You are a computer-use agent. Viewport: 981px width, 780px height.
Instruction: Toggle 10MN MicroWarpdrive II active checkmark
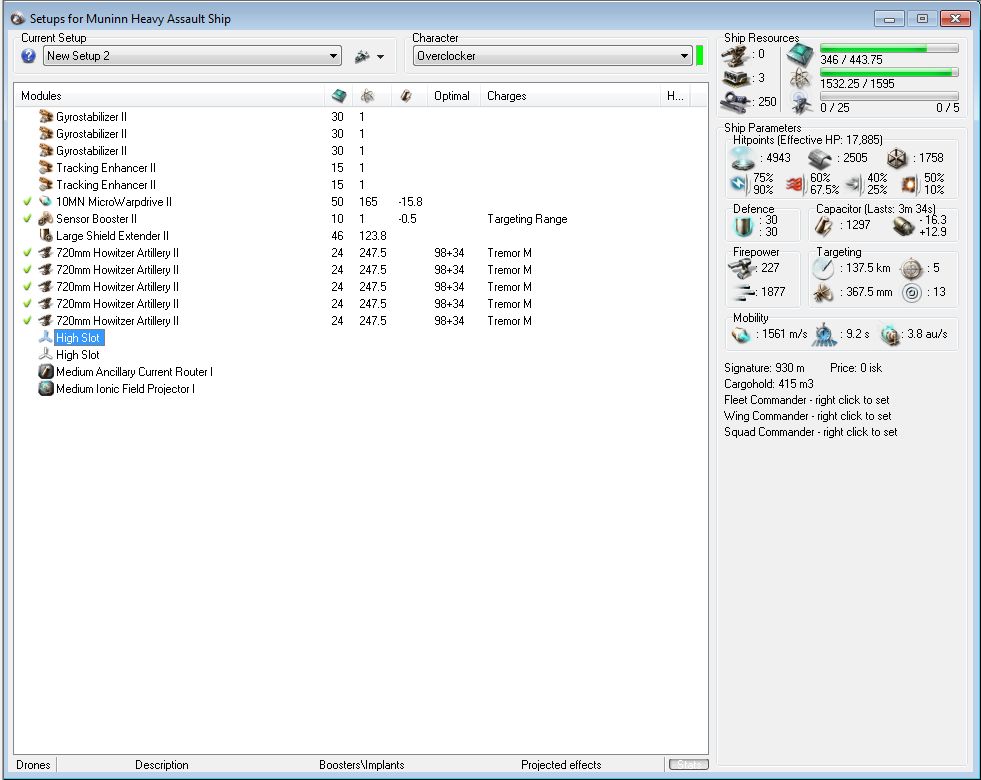click(27, 201)
